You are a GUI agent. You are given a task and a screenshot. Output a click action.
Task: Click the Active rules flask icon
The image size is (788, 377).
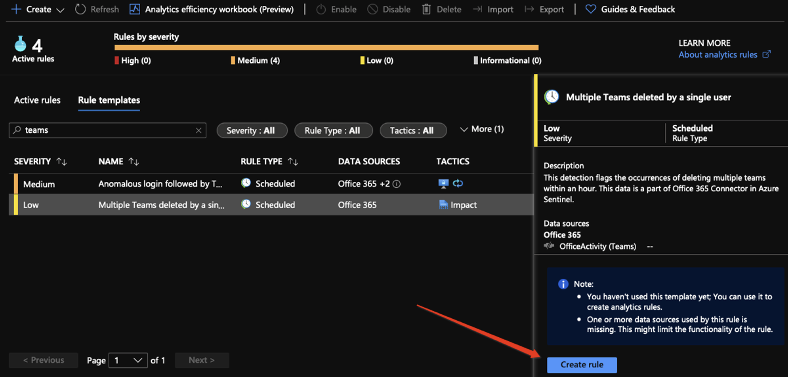coord(20,45)
